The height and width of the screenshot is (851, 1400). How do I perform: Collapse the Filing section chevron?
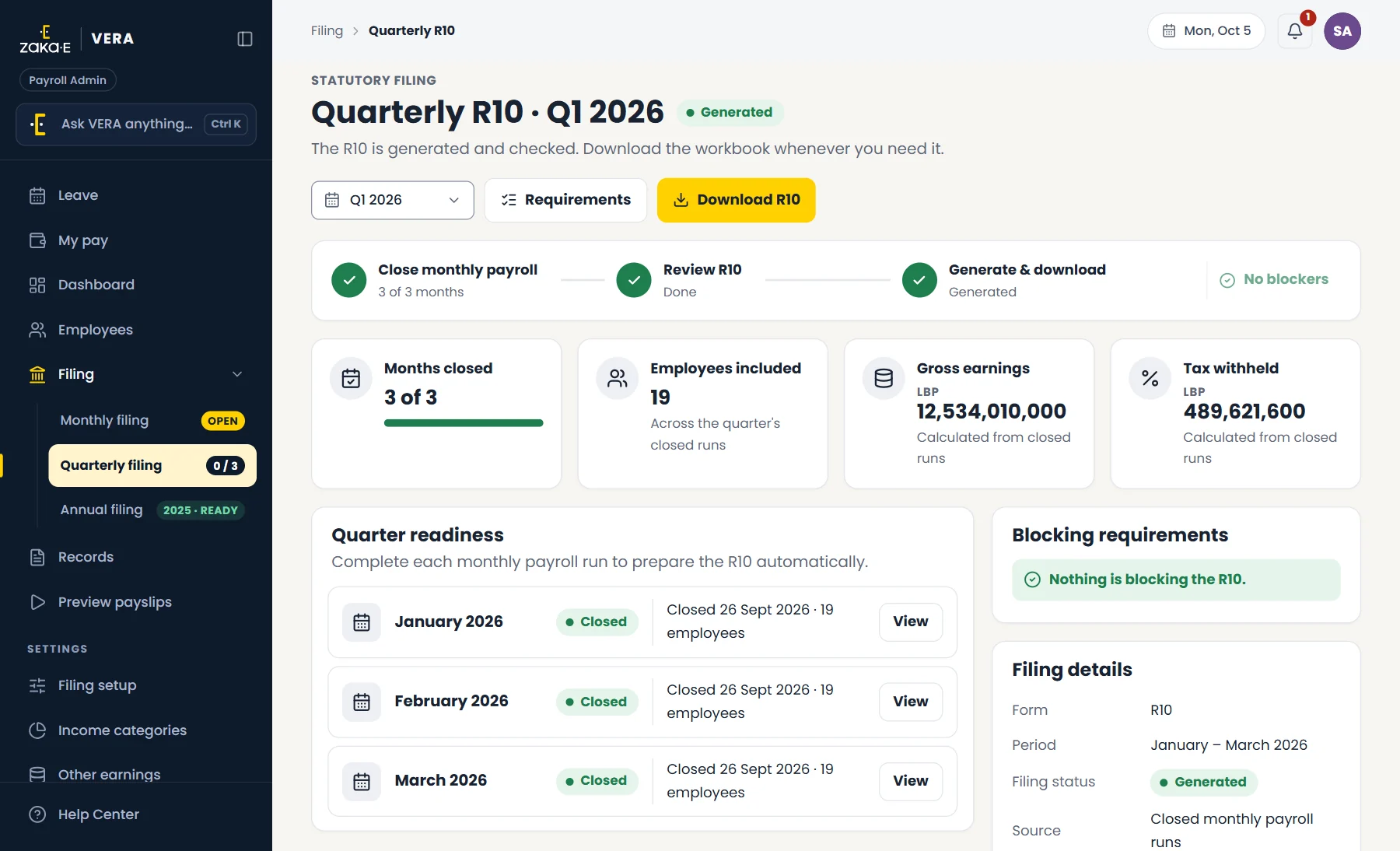[x=237, y=374]
